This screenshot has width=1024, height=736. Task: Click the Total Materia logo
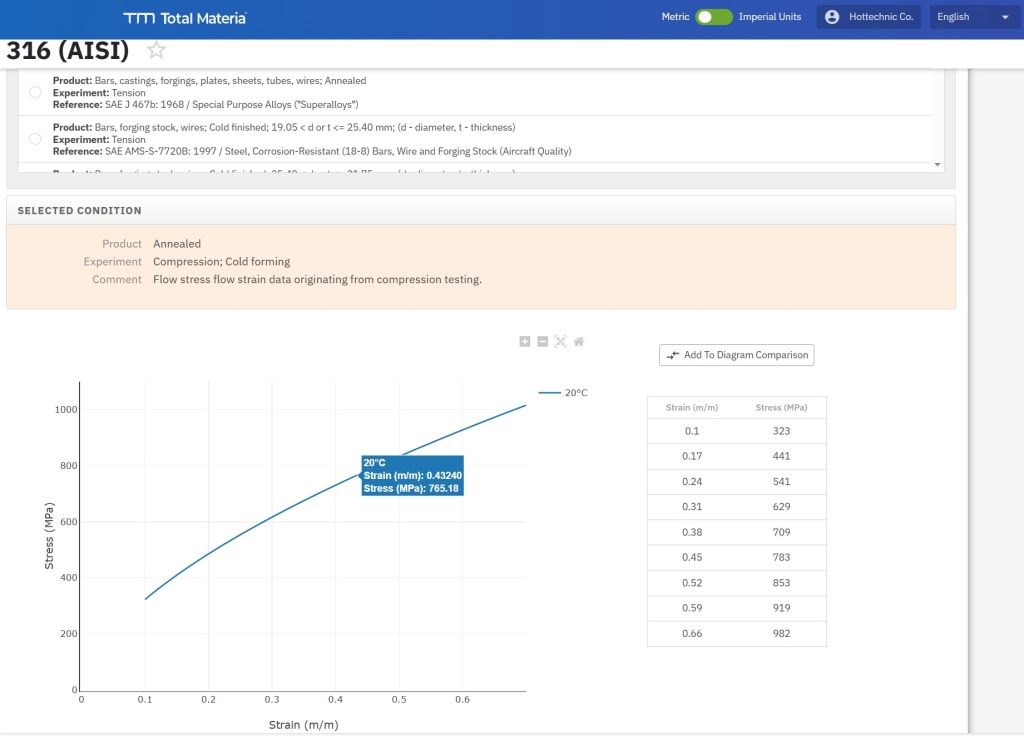click(185, 18)
